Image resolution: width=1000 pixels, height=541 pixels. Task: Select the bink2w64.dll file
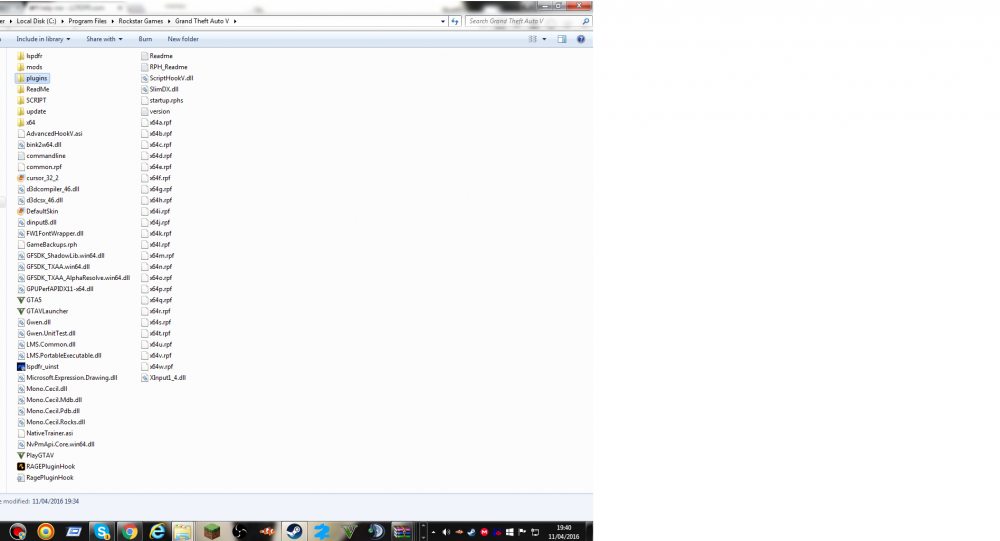pos(39,145)
